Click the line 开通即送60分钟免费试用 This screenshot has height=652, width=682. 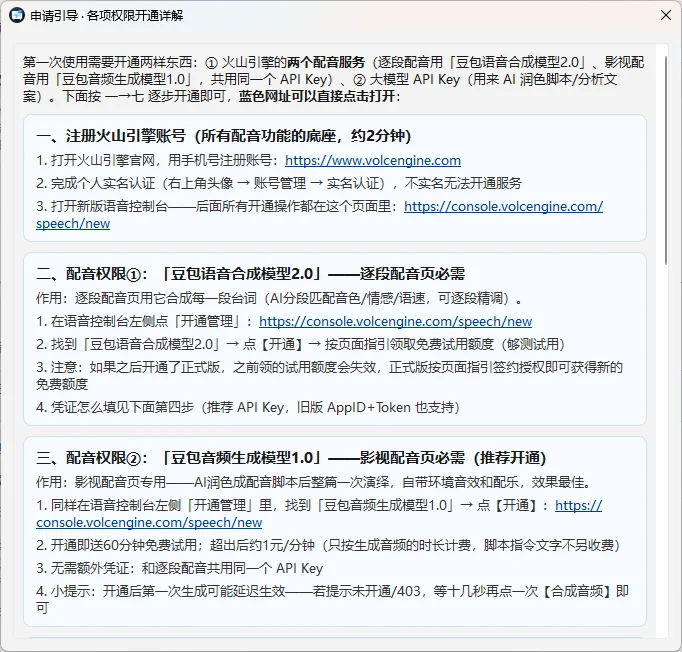pos(328,545)
